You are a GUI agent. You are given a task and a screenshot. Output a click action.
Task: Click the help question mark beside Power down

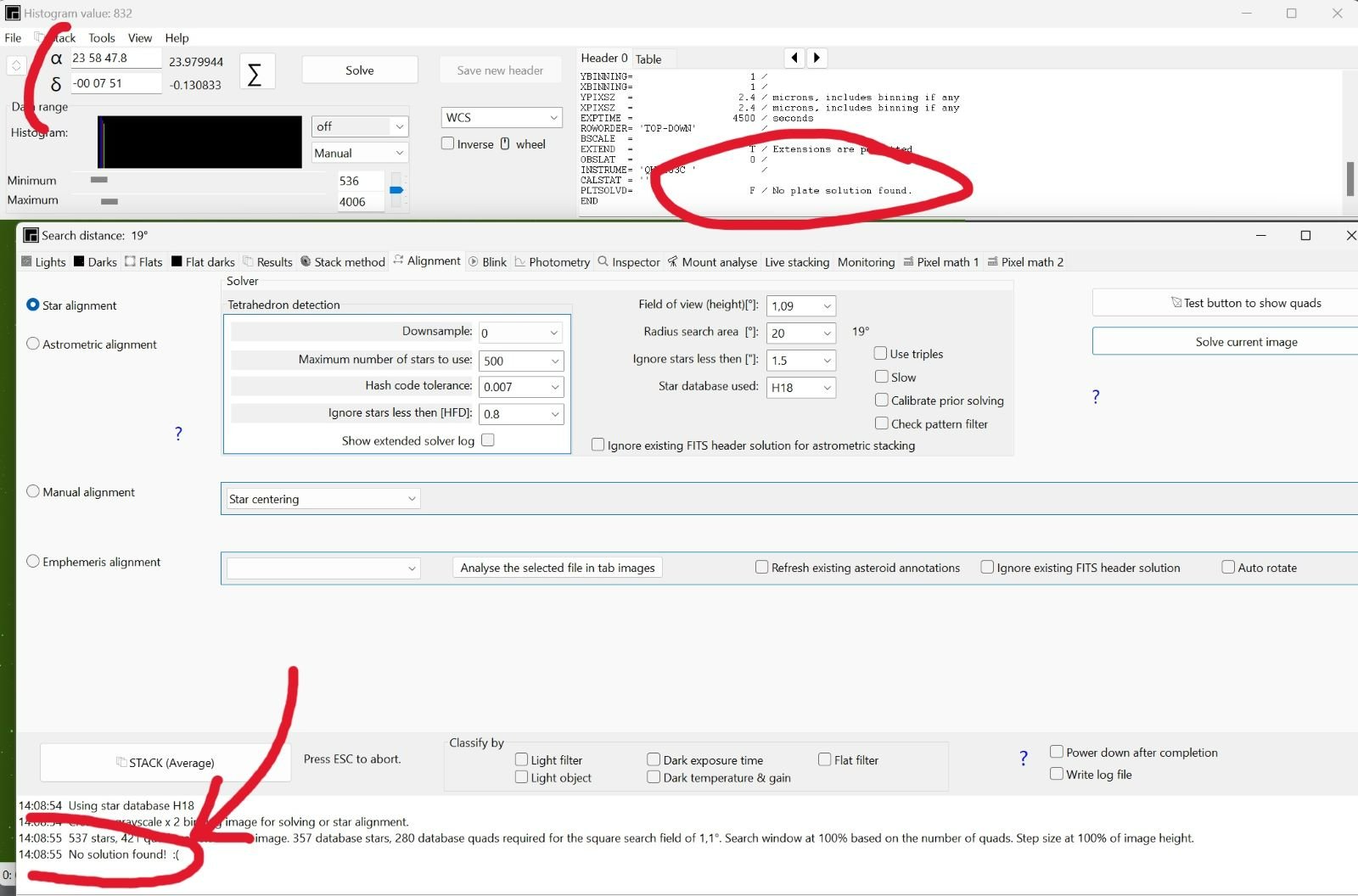click(1024, 758)
